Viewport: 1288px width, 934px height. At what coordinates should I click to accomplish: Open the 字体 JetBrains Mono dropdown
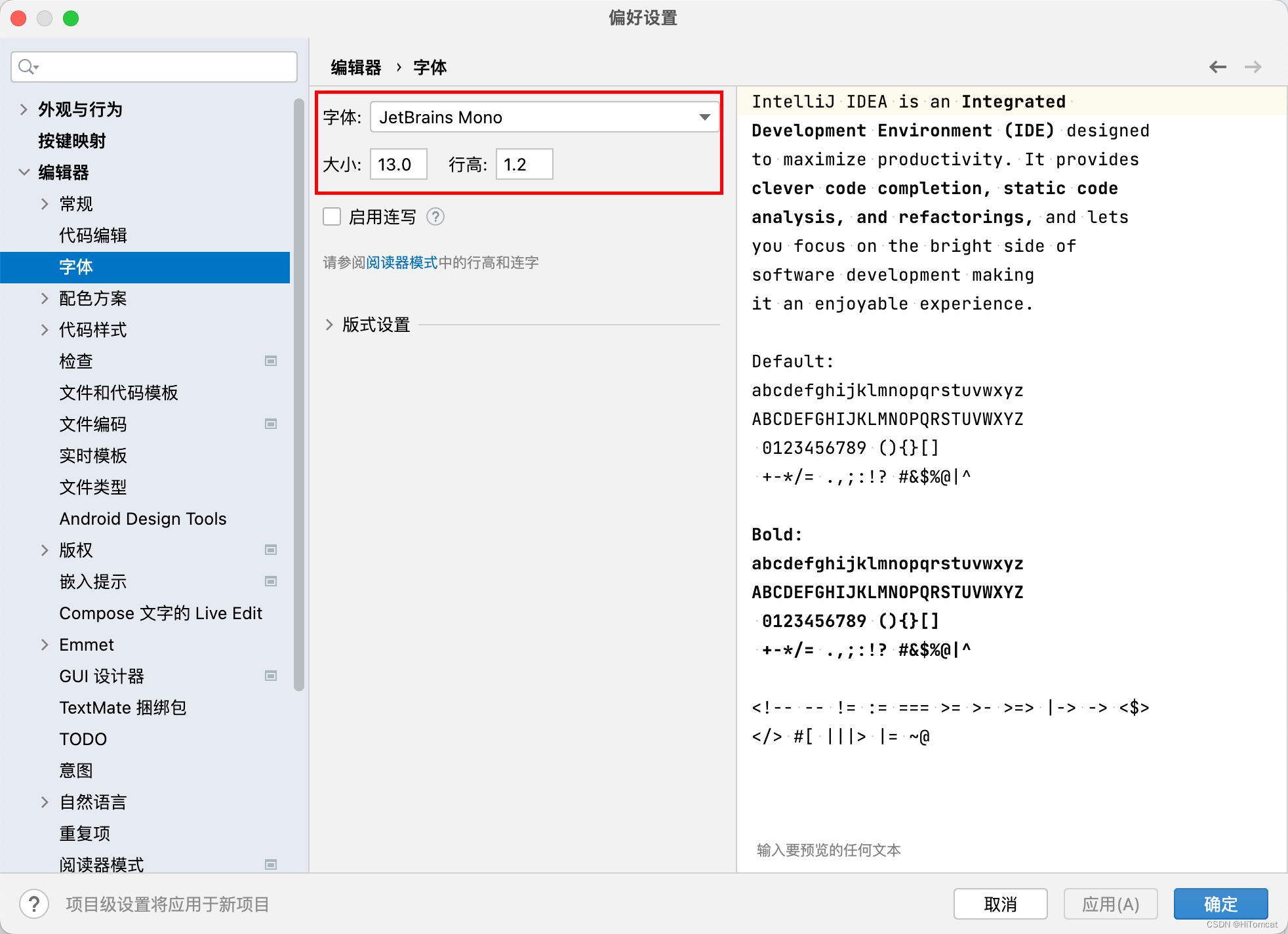click(544, 117)
